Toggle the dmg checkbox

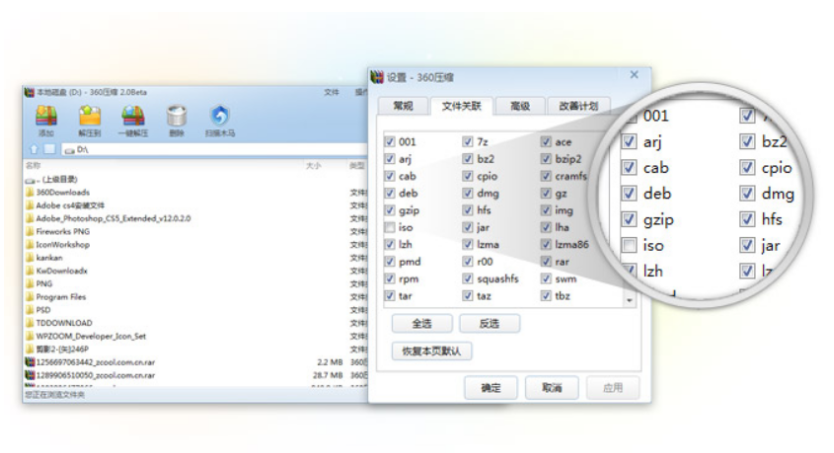[x=468, y=193]
